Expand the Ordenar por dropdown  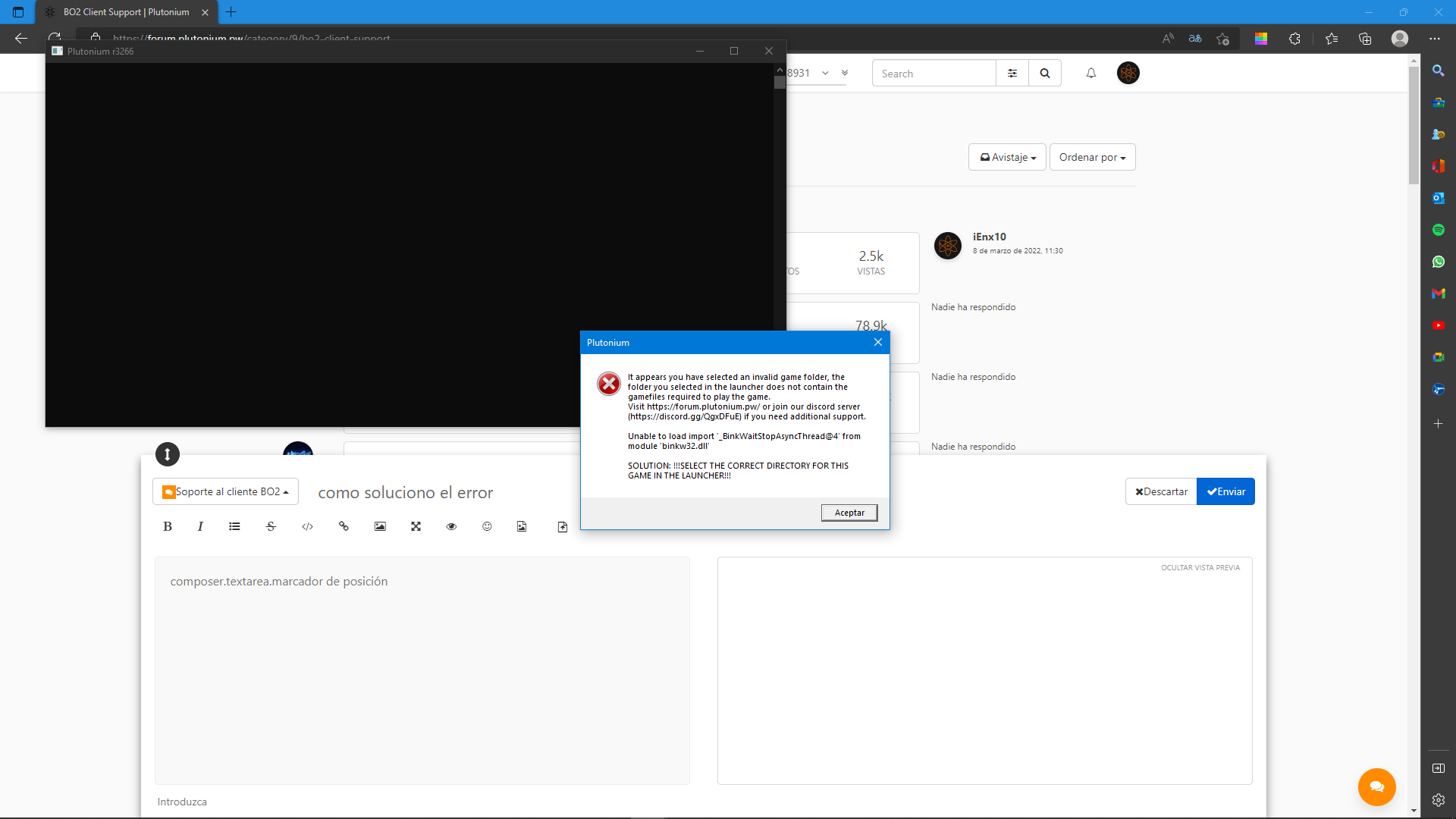click(x=1092, y=157)
